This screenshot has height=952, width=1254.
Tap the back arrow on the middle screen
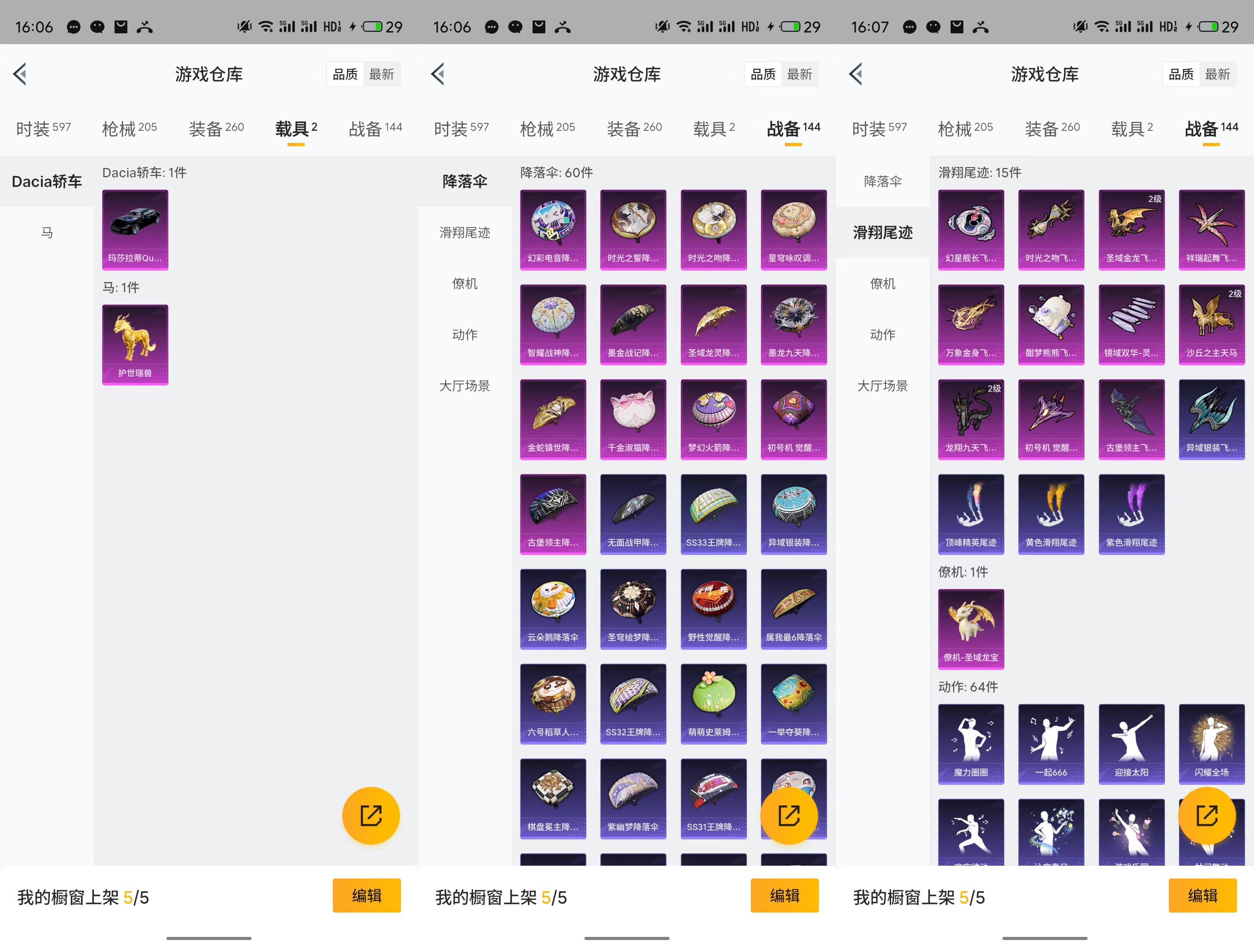click(438, 74)
